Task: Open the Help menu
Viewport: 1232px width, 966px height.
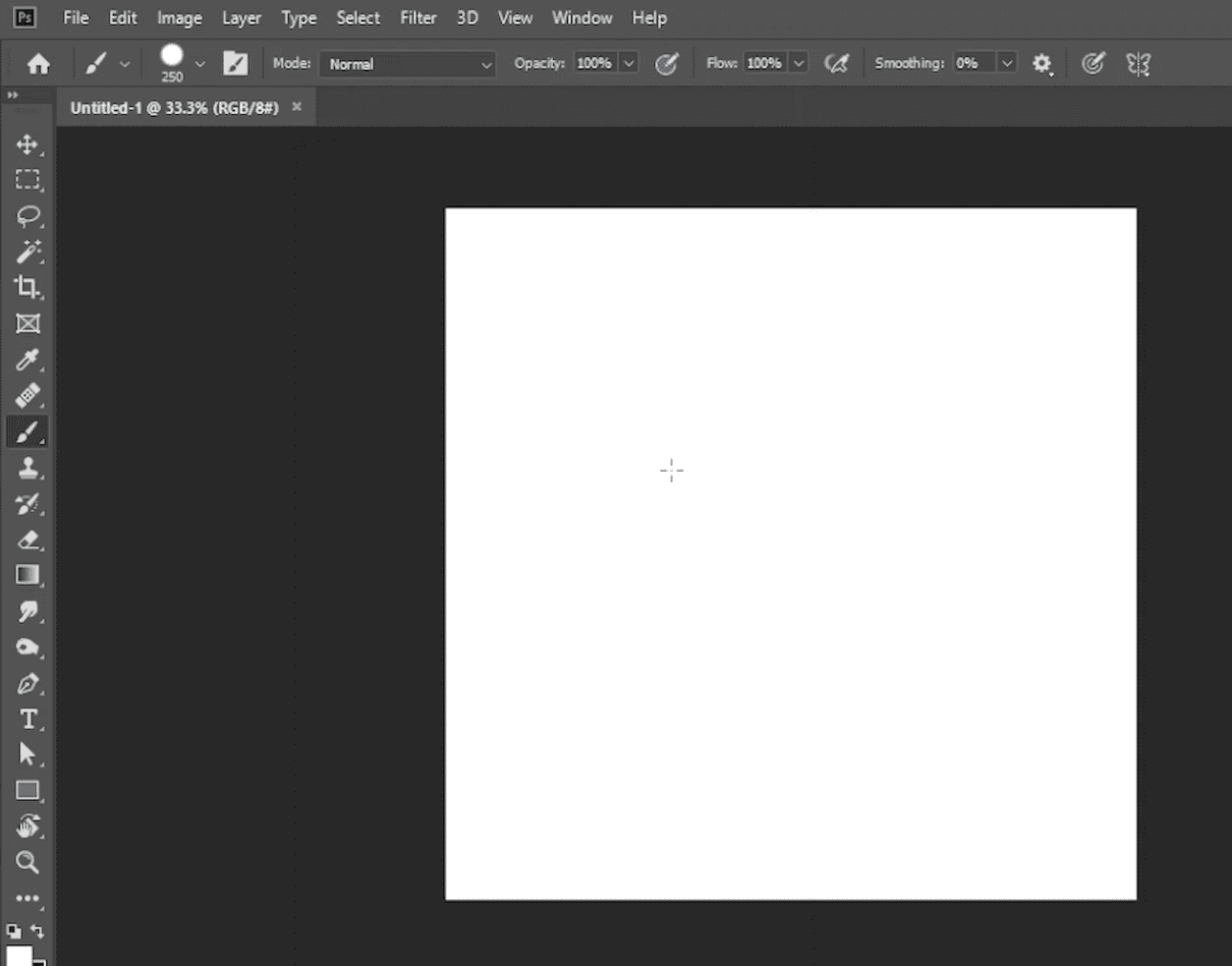Action: (x=649, y=18)
